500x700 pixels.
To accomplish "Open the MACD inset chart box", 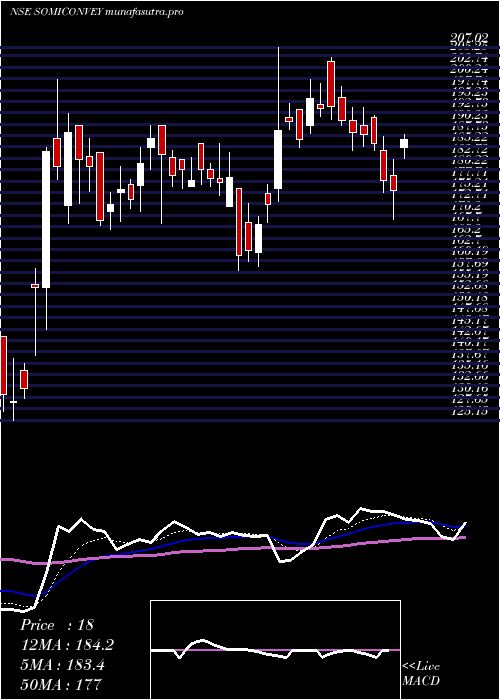I will (x=275, y=650).
